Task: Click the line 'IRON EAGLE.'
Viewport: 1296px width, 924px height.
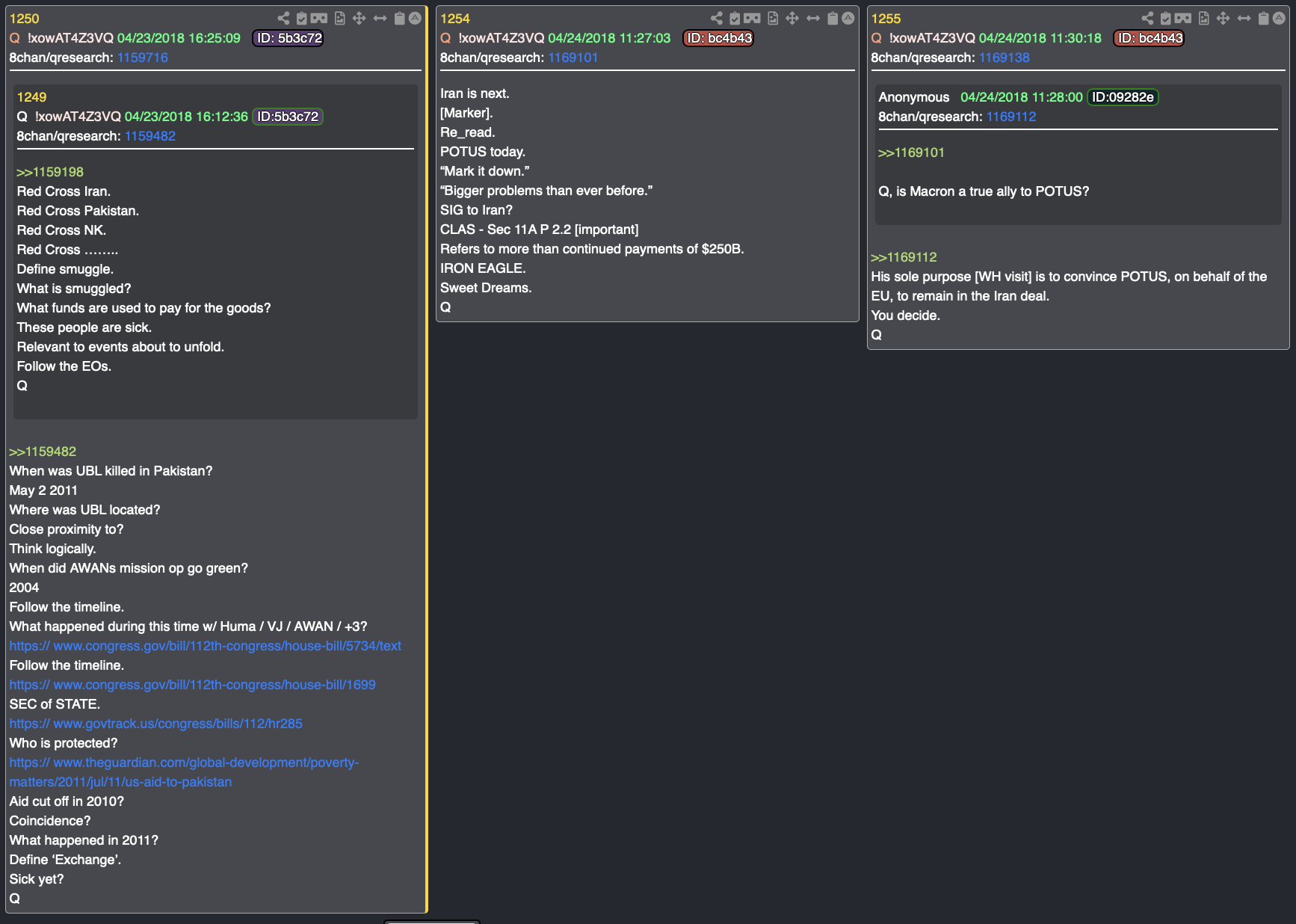Action: (483, 268)
